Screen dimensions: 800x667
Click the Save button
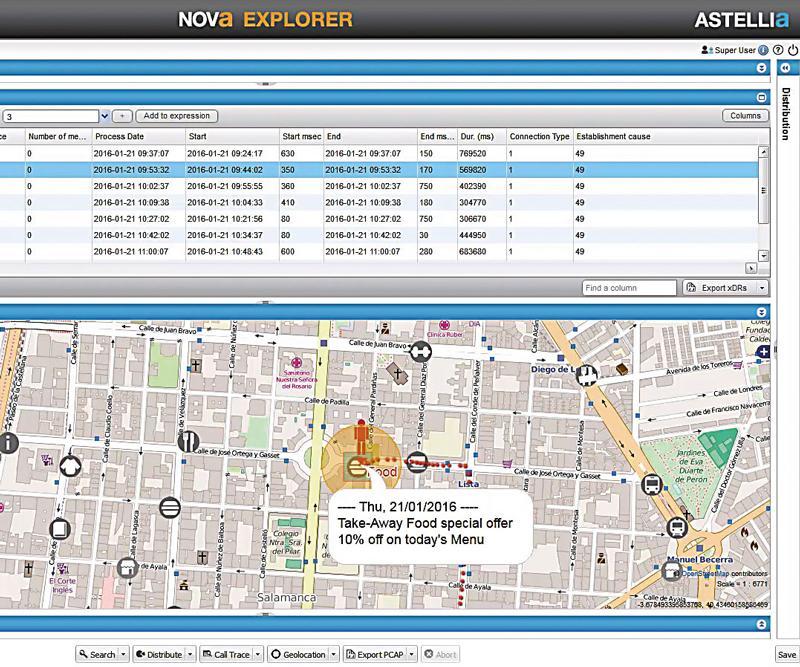point(787,654)
